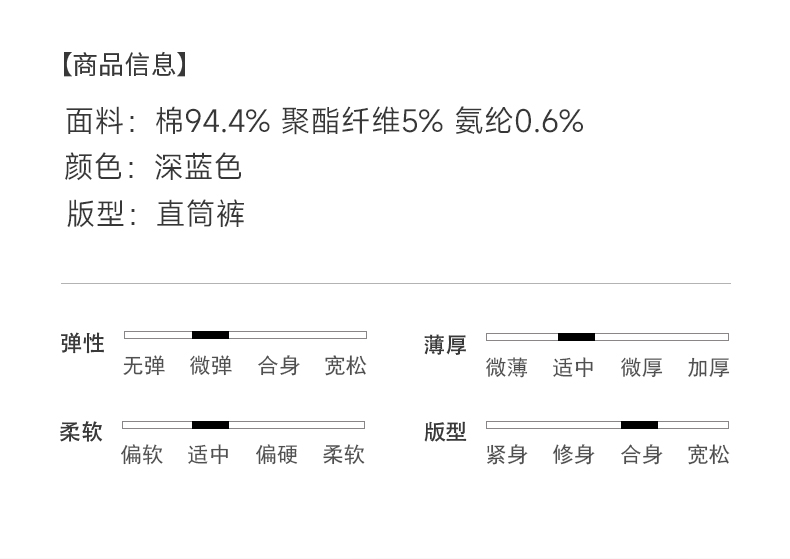
Task: Select the 偏硬 softness option
Action: tap(277, 455)
